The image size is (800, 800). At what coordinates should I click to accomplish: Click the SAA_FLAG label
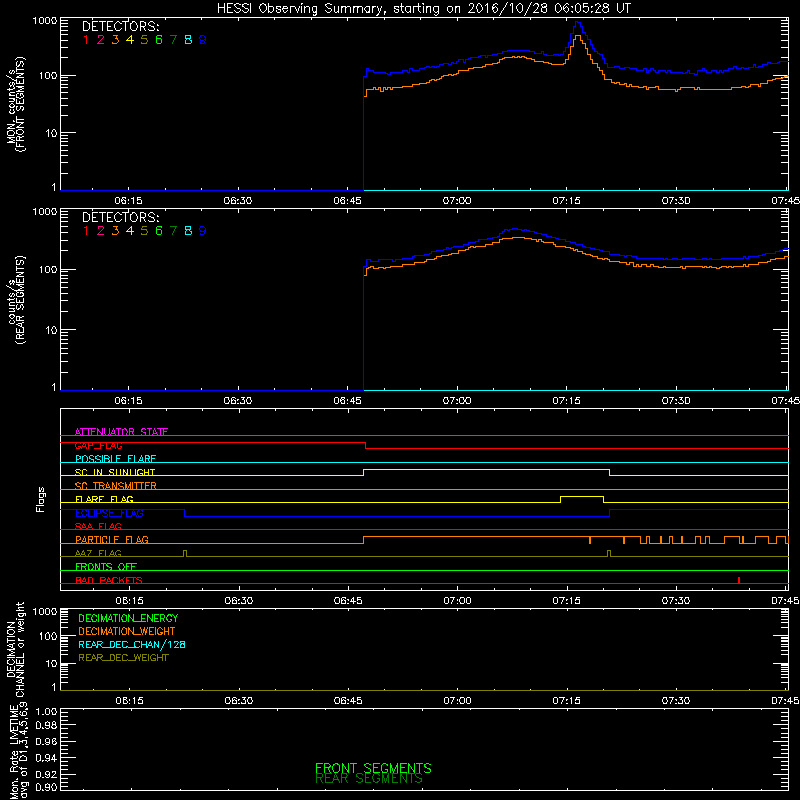click(x=98, y=526)
